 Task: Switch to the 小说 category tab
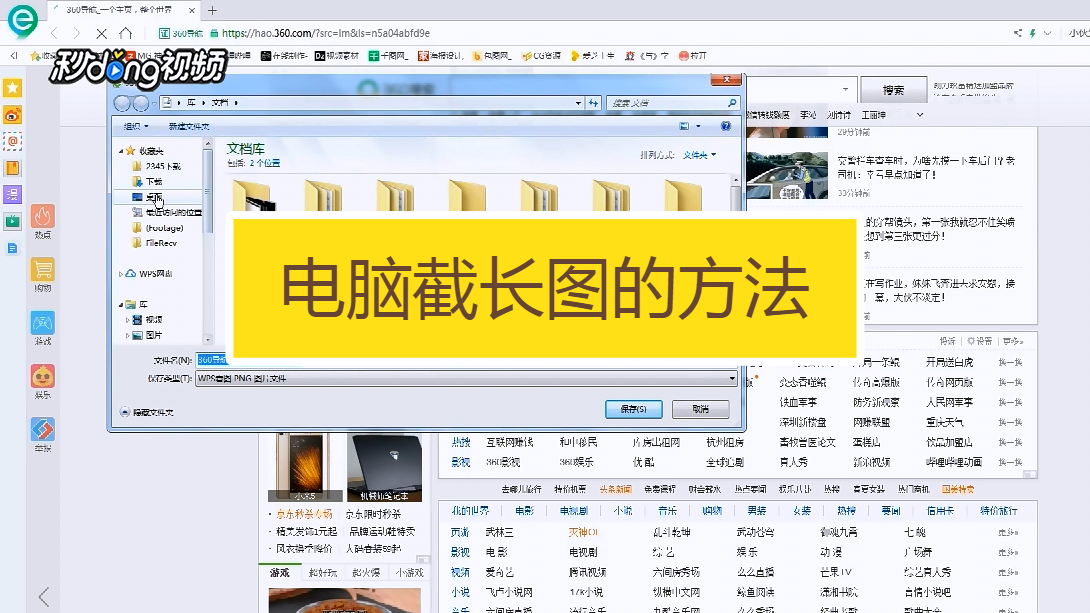tap(623, 511)
